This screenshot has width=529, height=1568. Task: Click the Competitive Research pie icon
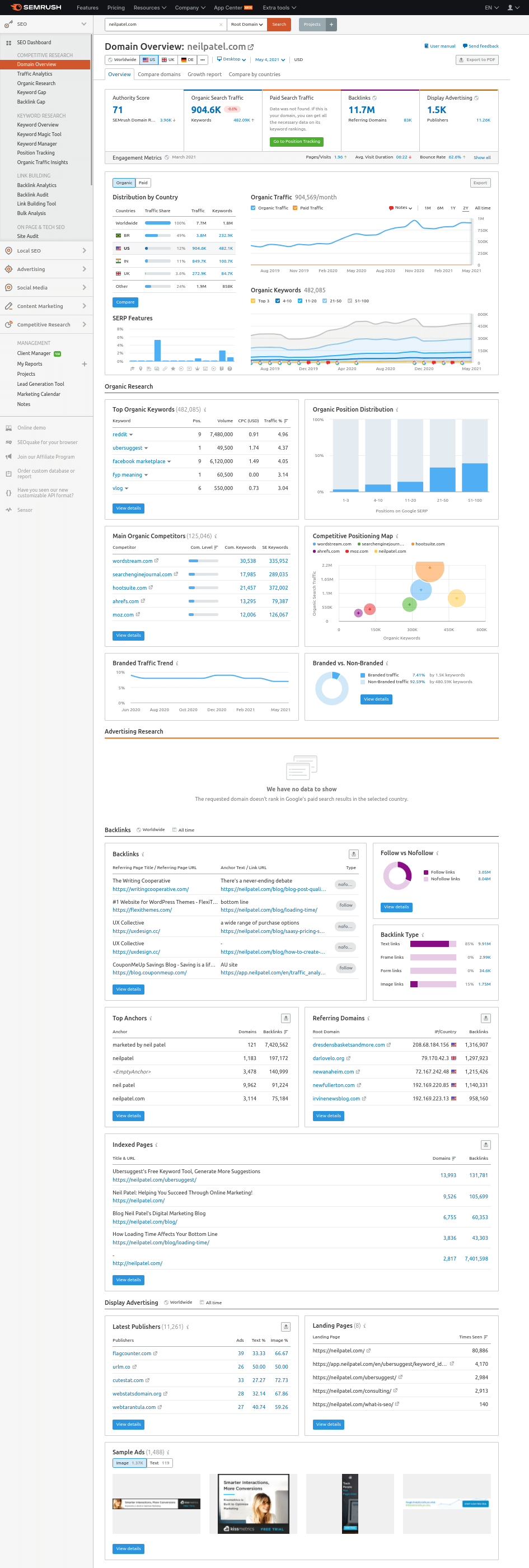point(8,324)
